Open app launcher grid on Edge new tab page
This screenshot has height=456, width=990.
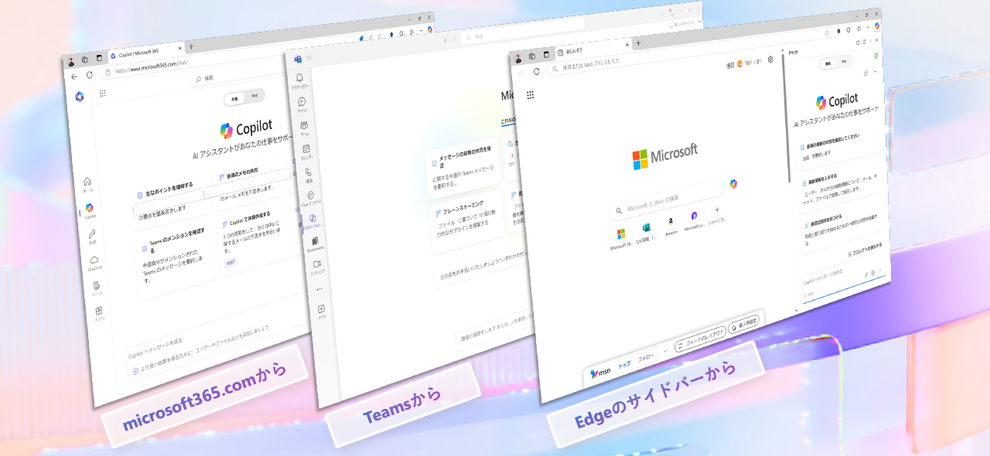tap(530, 95)
